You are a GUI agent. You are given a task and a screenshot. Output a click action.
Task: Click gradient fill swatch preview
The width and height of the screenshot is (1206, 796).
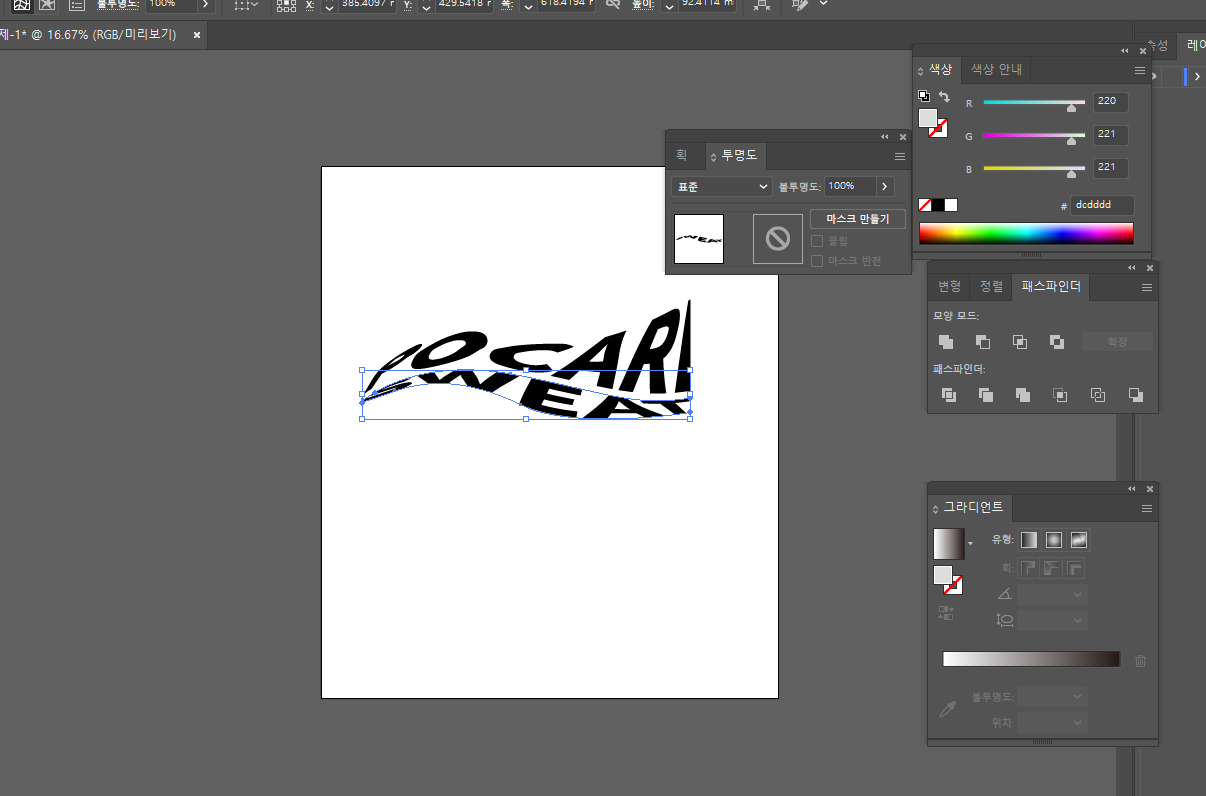pos(948,544)
